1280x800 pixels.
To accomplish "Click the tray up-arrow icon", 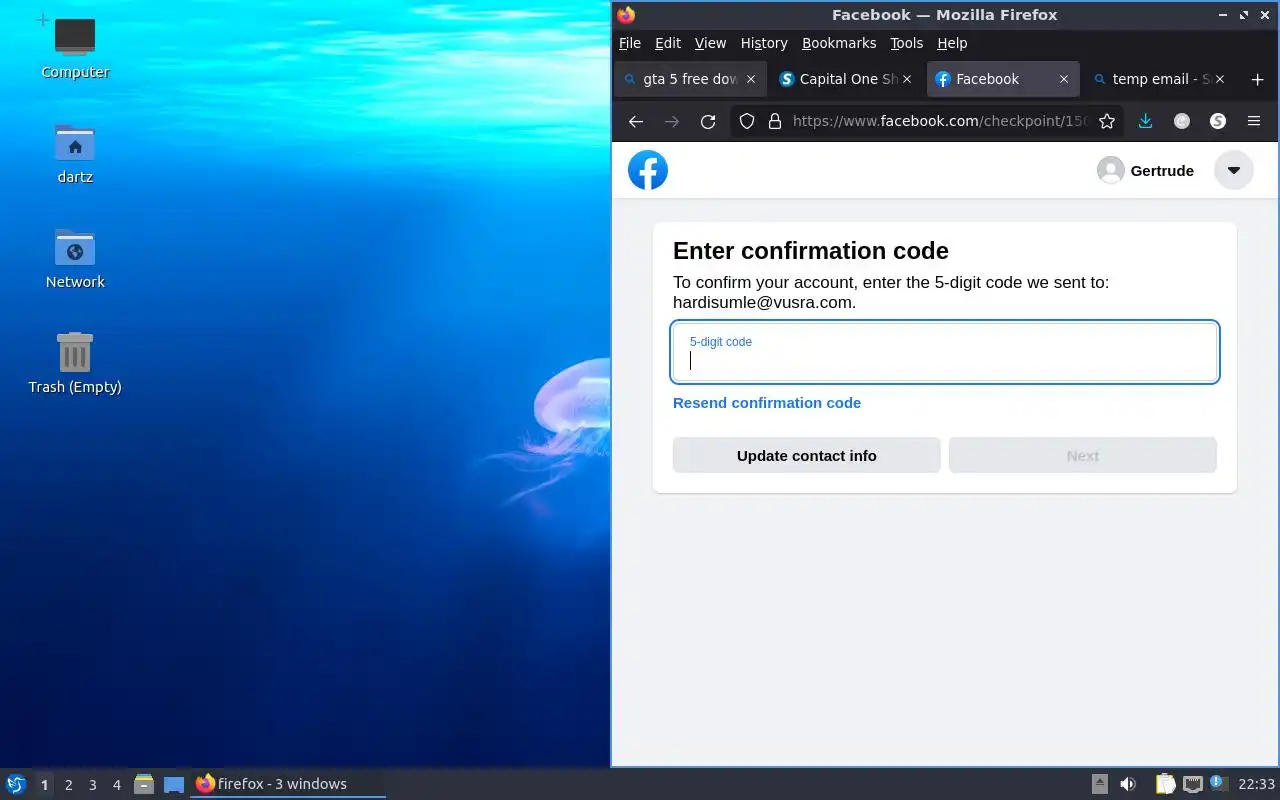I will (x=1099, y=784).
